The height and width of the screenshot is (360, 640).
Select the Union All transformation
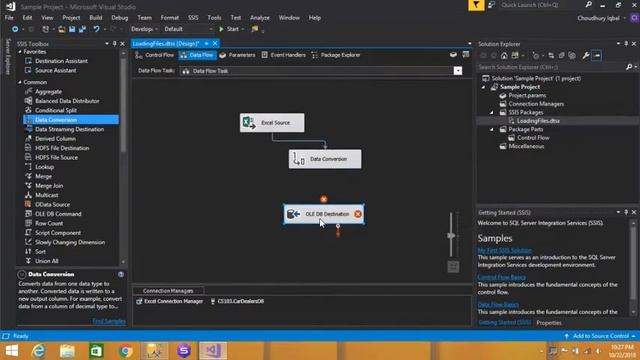point(47,261)
